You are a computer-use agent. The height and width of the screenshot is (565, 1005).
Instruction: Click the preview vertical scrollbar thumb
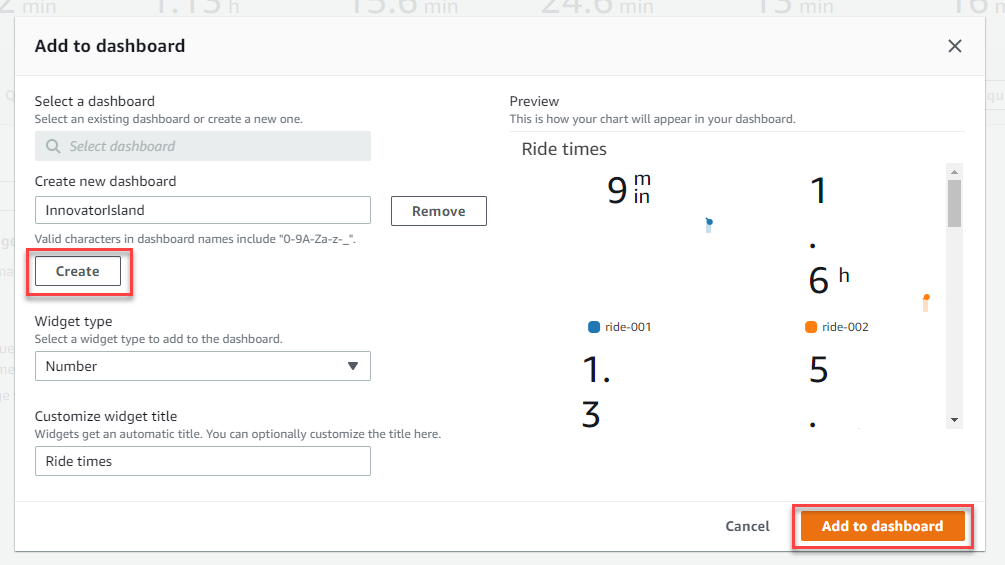954,203
